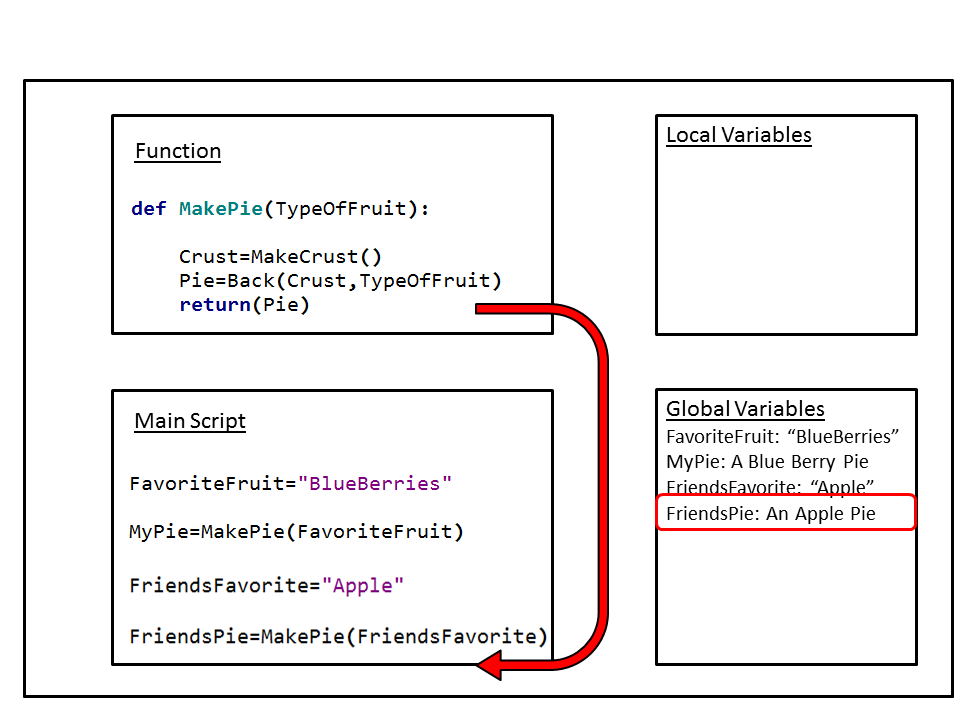
Task: Click the "Crust=MakeCrust()" code line
Action: (x=280, y=256)
